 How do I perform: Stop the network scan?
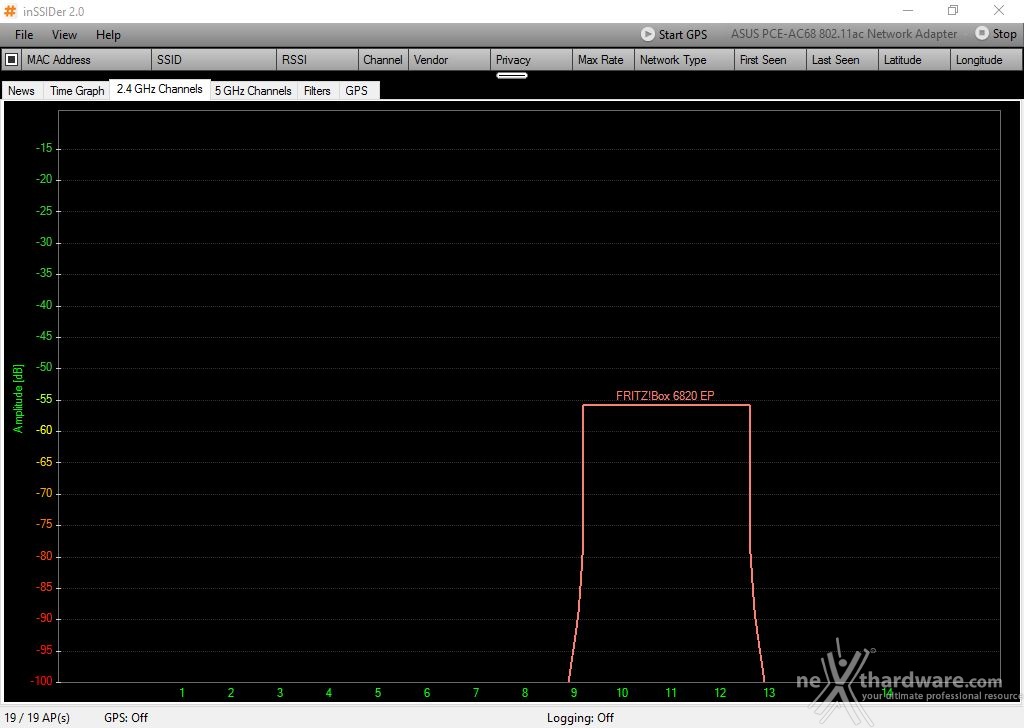click(996, 33)
